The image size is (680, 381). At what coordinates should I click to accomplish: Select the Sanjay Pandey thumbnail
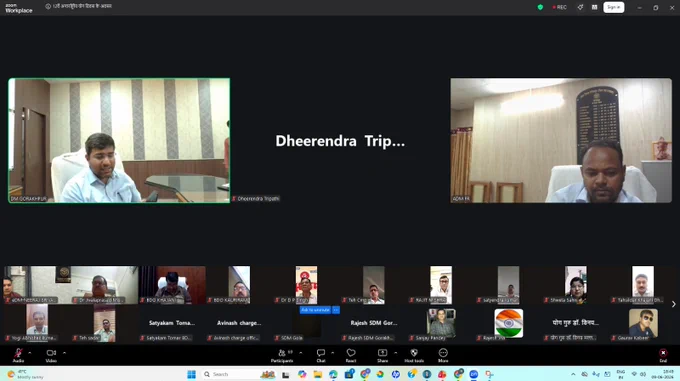[441, 323]
